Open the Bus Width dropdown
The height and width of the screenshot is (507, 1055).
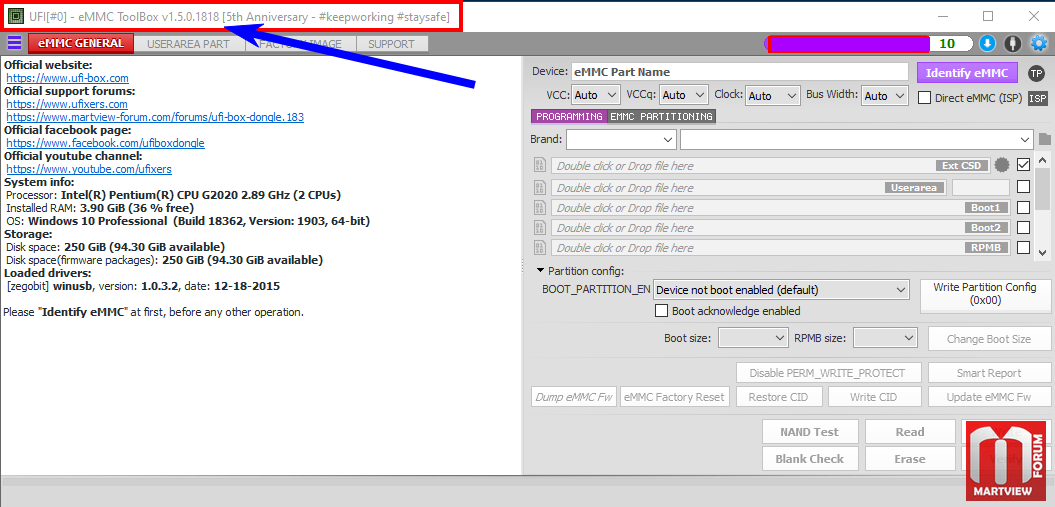point(885,95)
